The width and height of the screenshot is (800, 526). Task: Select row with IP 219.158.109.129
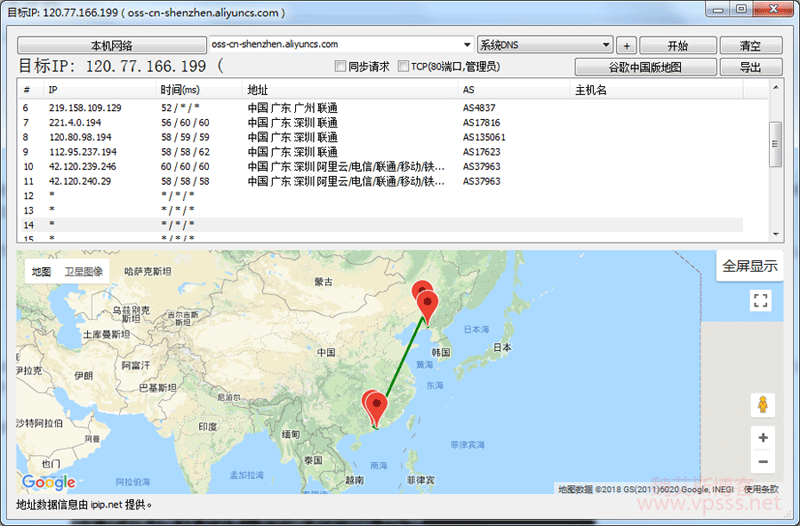[382, 108]
